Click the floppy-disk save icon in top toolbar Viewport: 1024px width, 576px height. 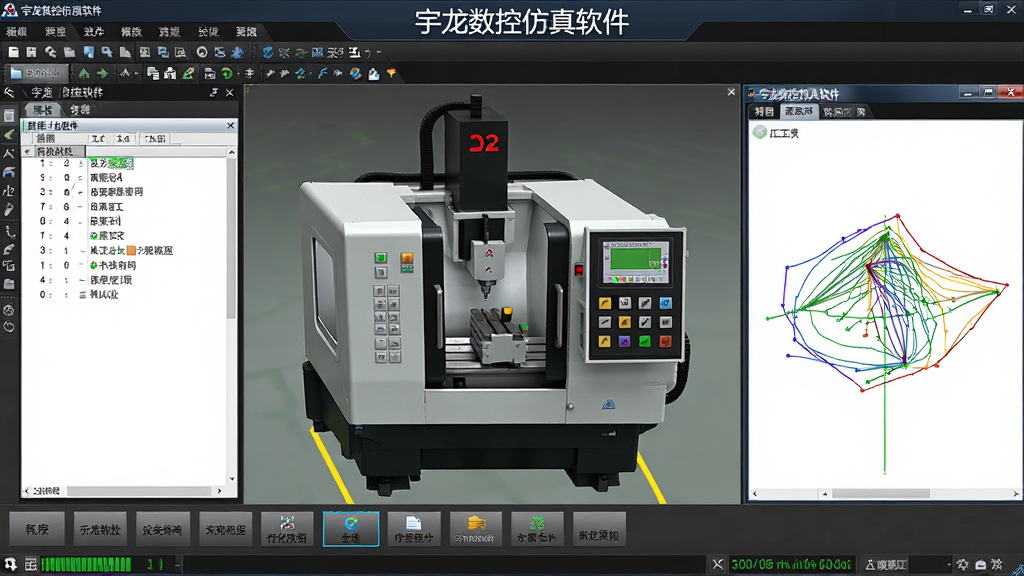(x=31, y=52)
